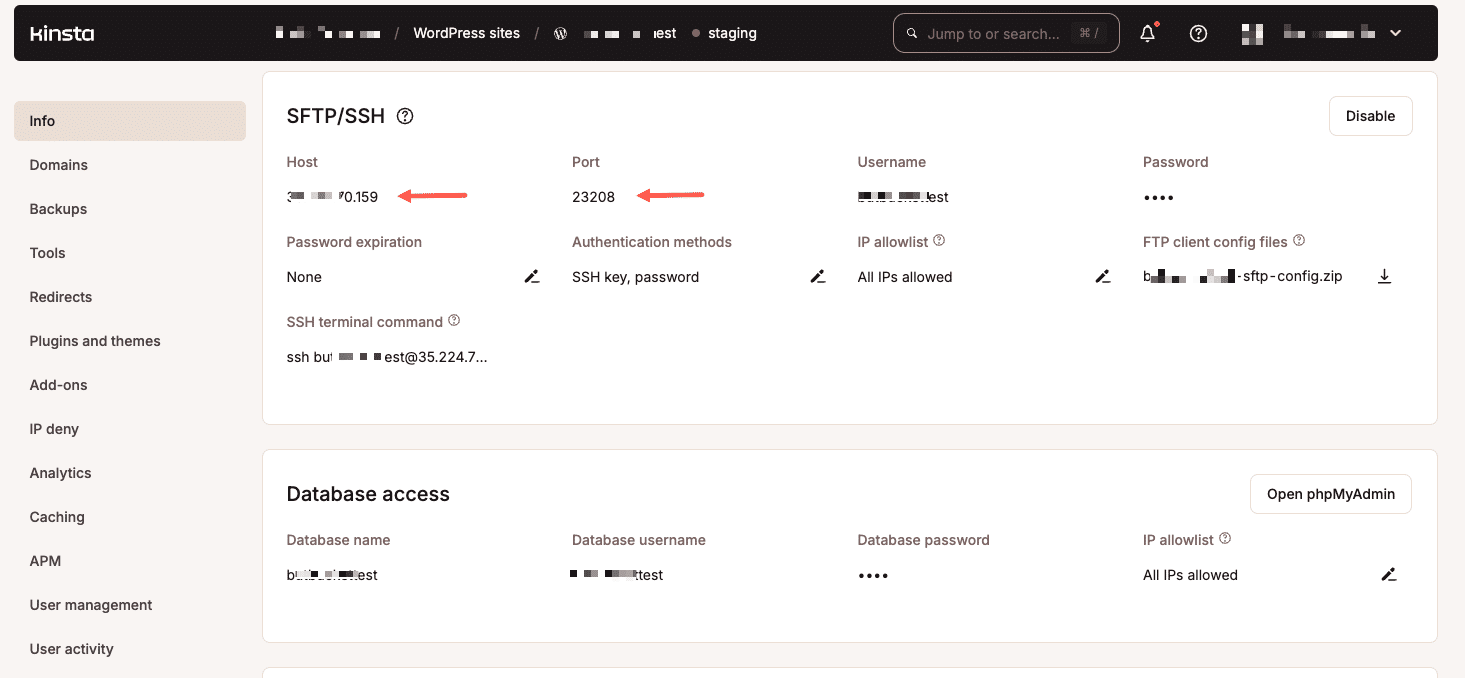Go to Backups in sidebar
The width and height of the screenshot is (1465, 678).
[x=58, y=209]
